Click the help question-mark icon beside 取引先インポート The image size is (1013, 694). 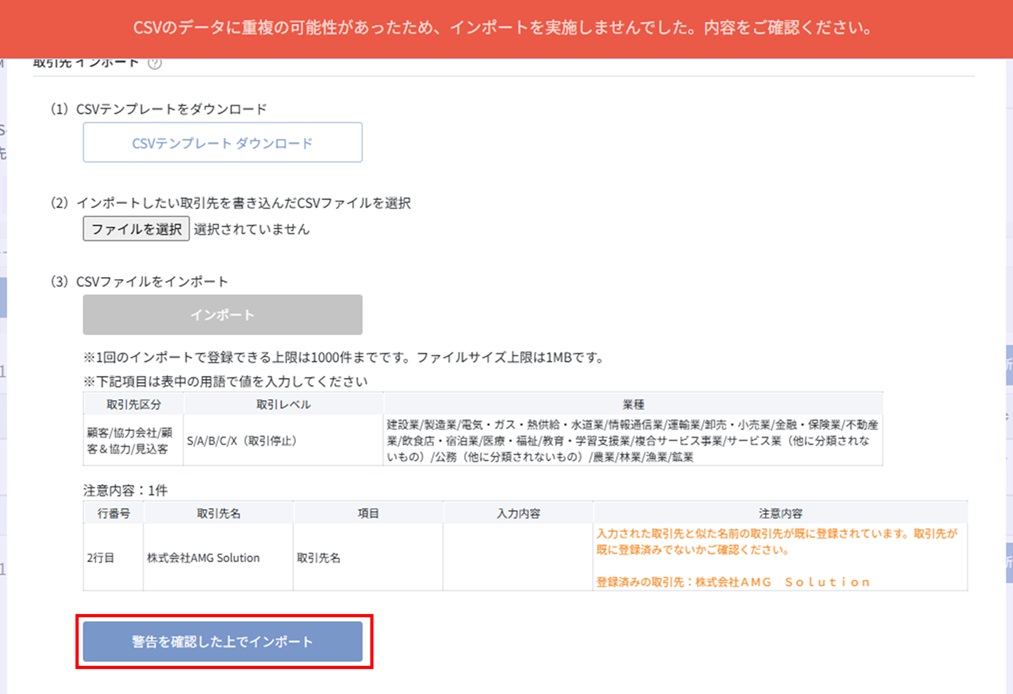(x=154, y=63)
